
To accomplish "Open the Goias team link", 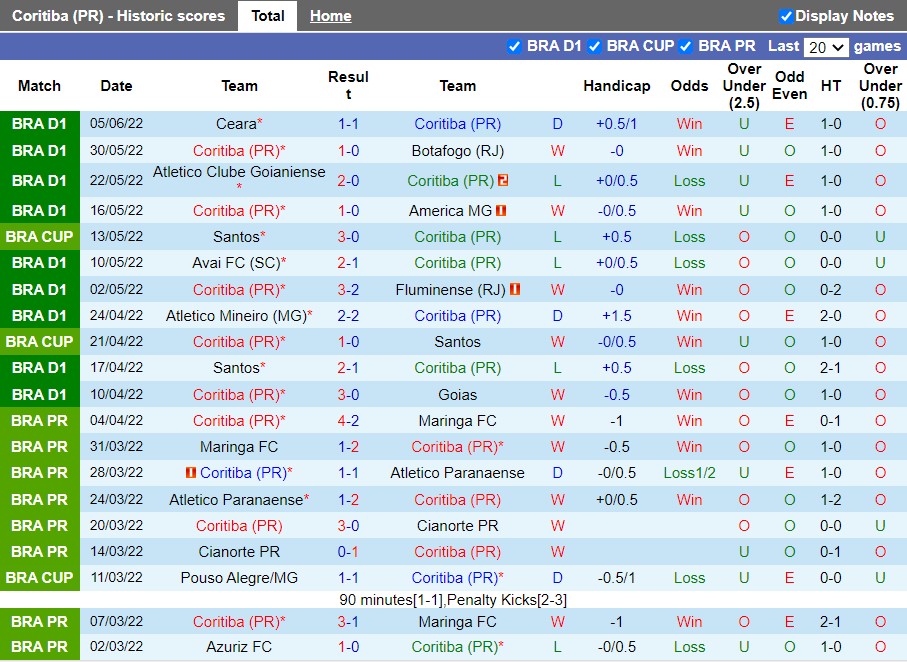I will pos(457,394).
